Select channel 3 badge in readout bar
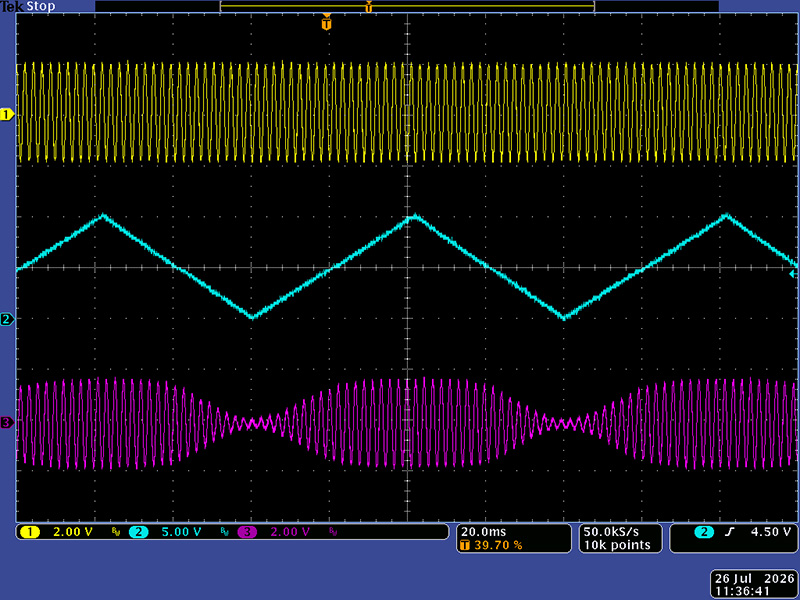The height and width of the screenshot is (600, 800). coord(246,532)
